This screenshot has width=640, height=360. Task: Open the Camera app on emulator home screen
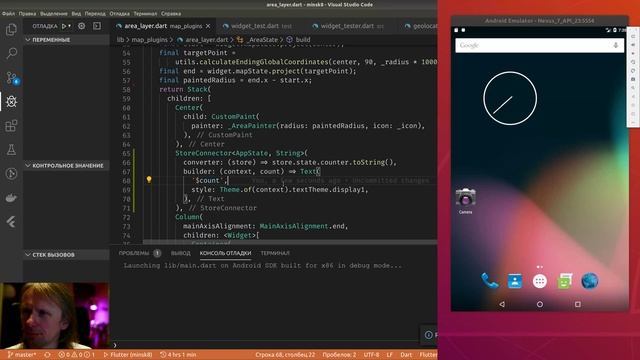click(x=465, y=200)
